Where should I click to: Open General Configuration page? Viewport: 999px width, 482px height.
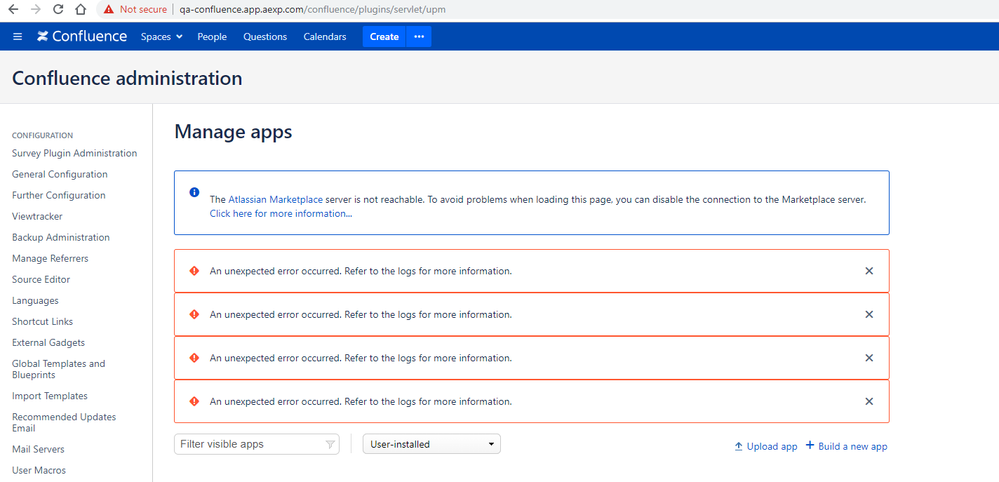(x=60, y=174)
